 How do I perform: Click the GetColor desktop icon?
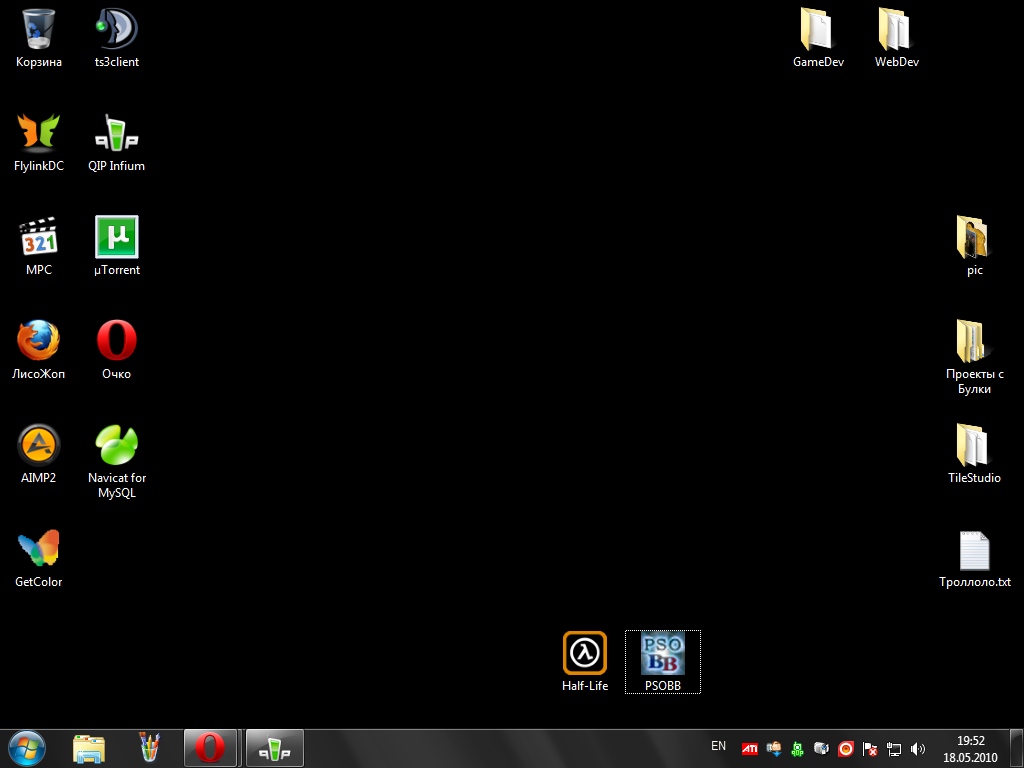[39, 550]
